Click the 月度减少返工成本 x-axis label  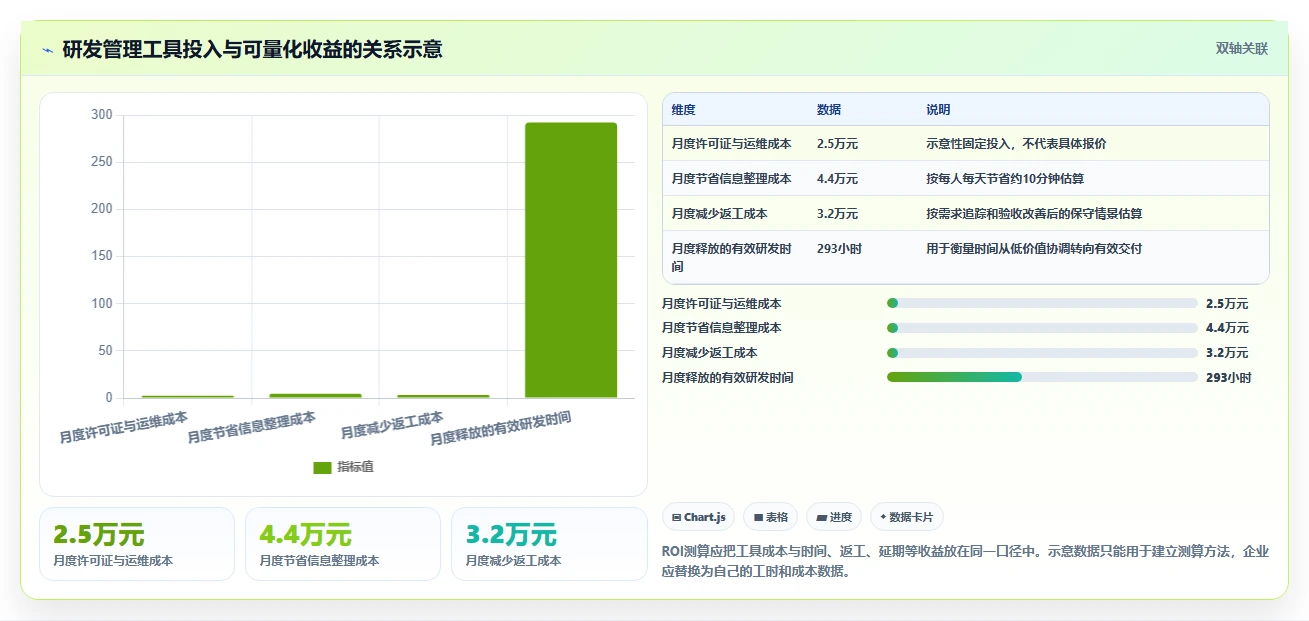point(392,425)
